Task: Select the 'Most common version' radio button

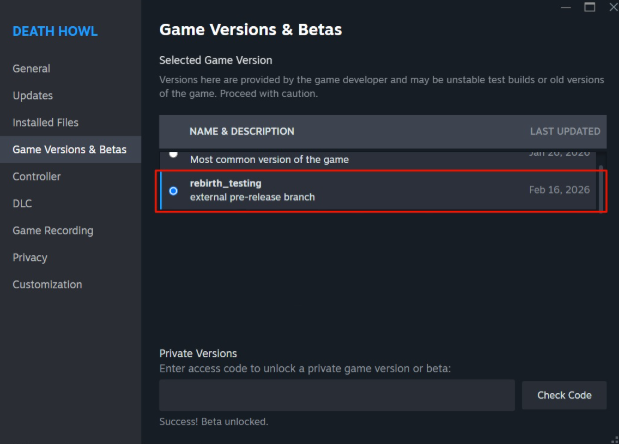Action: (x=174, y=154)
